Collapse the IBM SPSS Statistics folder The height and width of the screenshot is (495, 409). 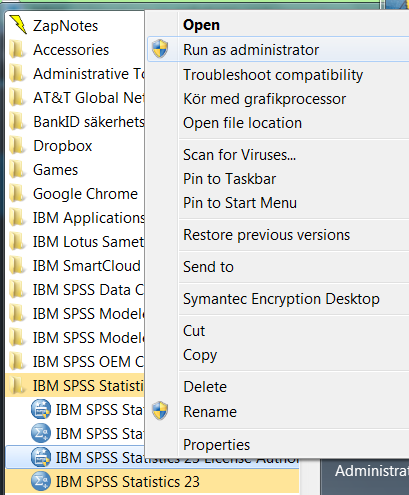75,386
